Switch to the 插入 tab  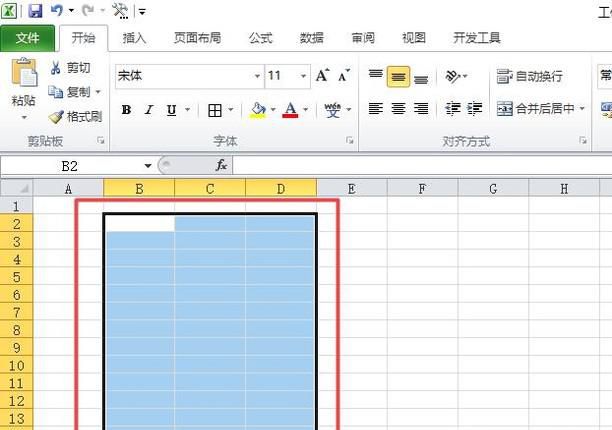pos(134,38)
